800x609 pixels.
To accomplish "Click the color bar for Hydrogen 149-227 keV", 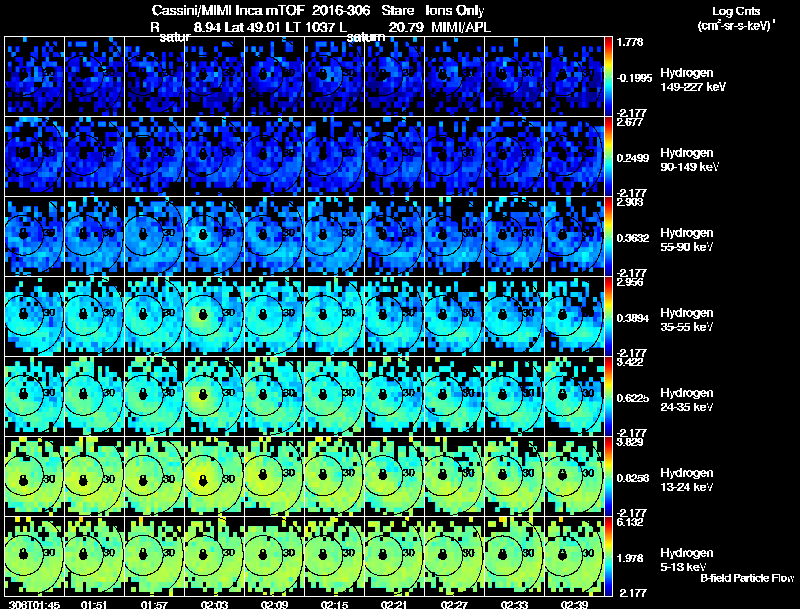I will click(x=608, y=77).
